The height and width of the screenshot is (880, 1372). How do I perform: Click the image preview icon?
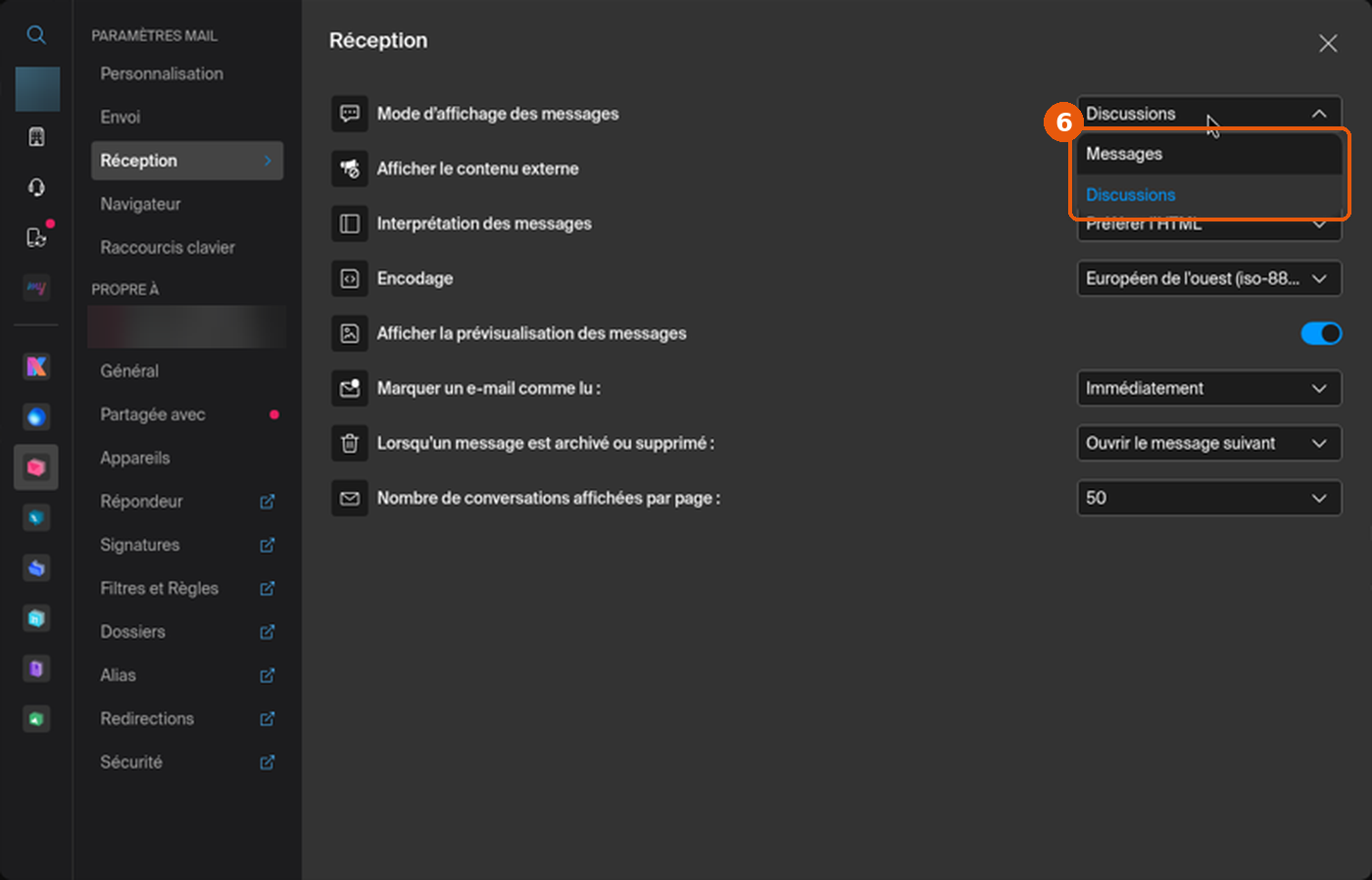(x=350, y=333)
